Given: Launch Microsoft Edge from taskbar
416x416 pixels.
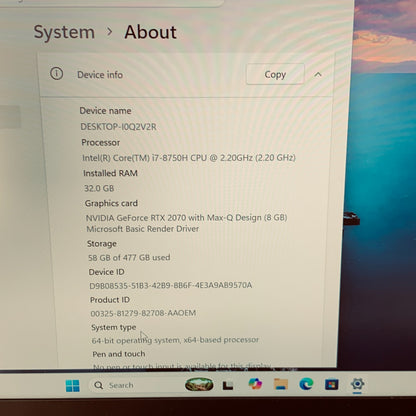Looking at the screenshot, I should pyautogui.click(x=306, y=384).
